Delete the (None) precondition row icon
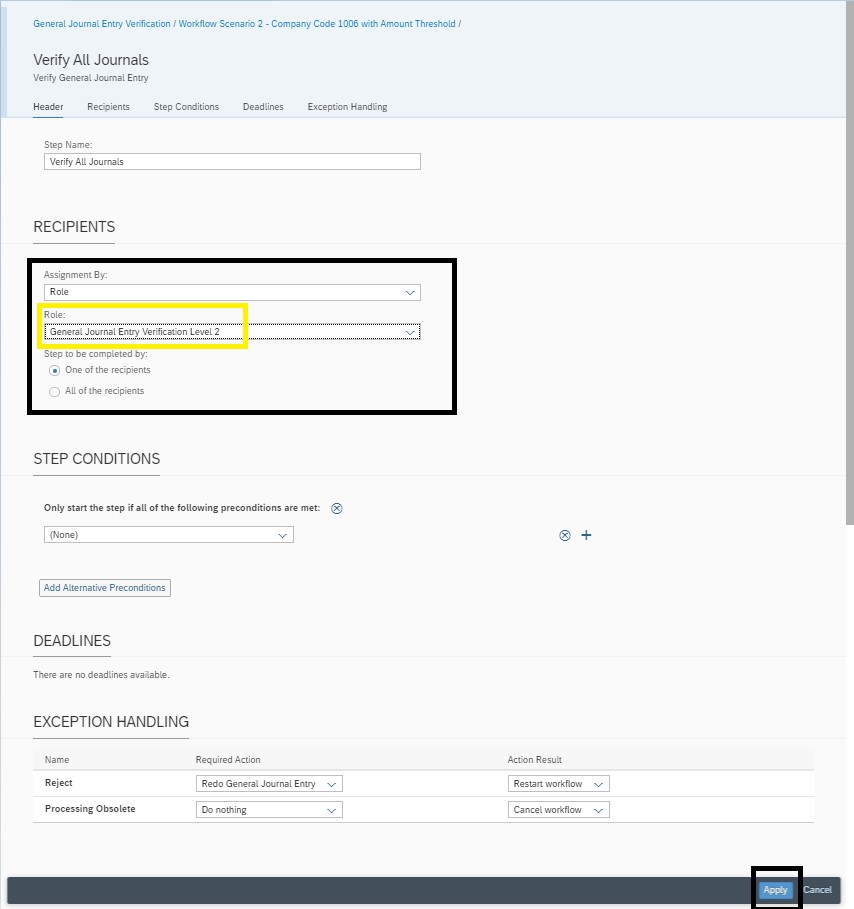Screen dimensions: 854x909 tap(565, 535)
